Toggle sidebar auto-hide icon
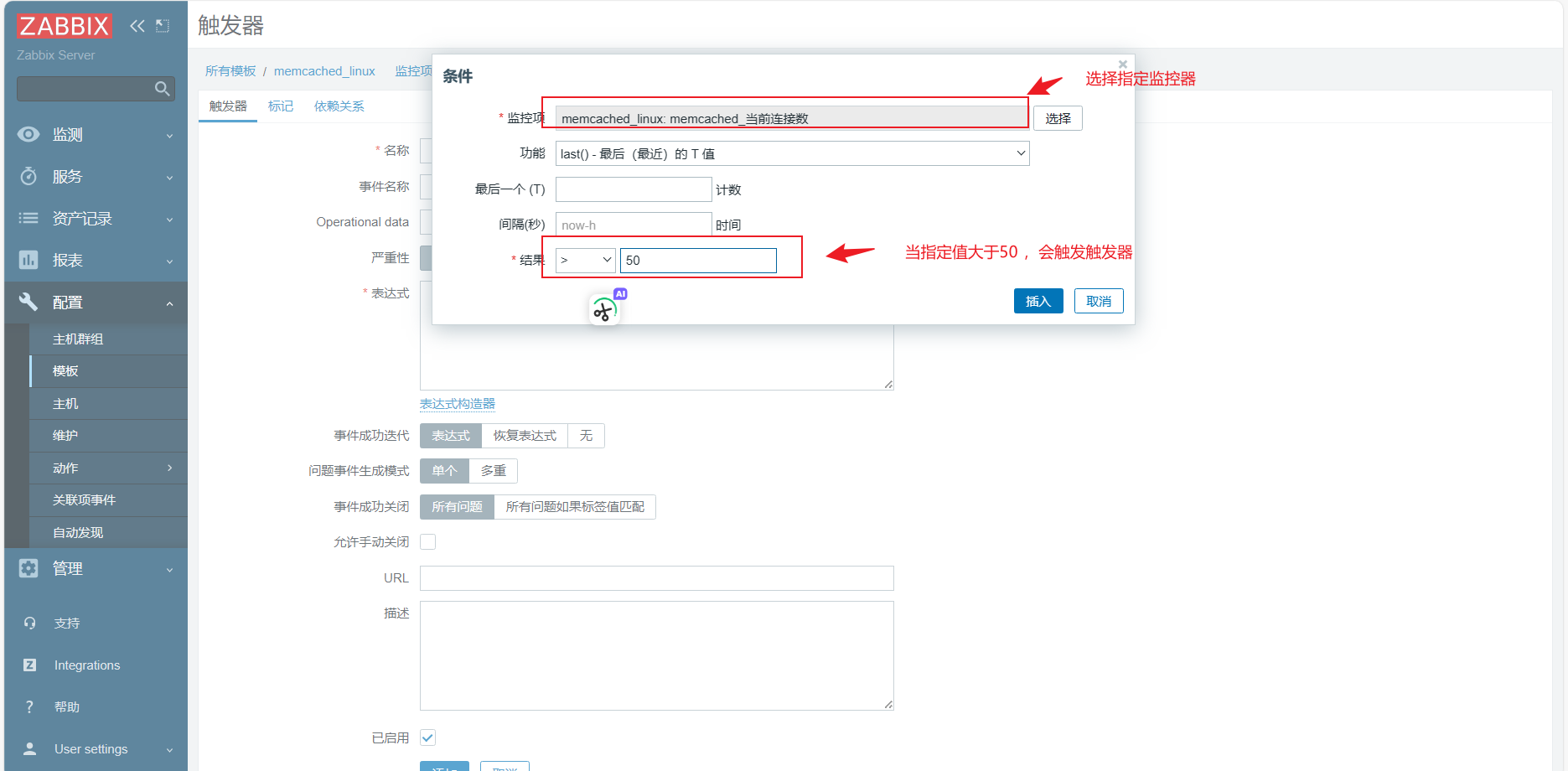 coord(163,26)
